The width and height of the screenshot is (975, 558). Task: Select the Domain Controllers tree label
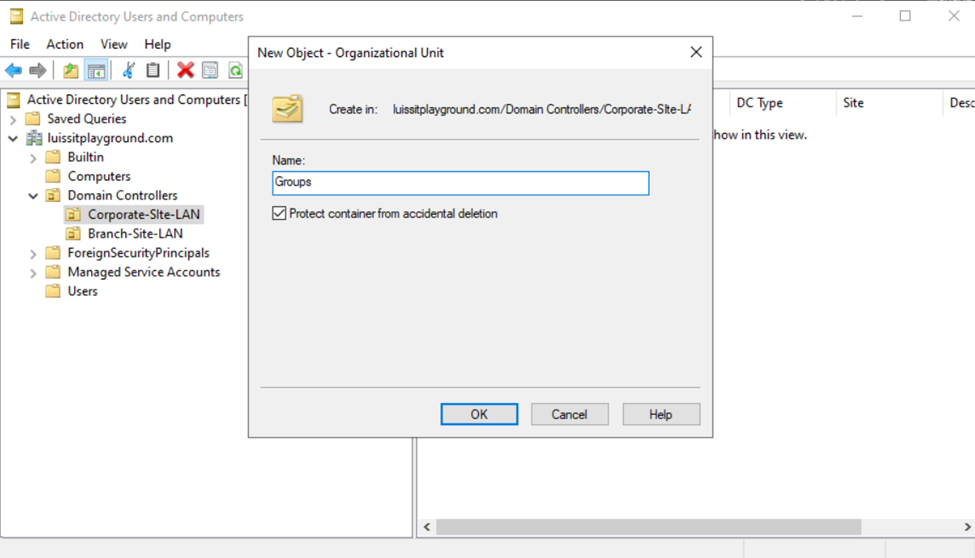tap(122, 195)
